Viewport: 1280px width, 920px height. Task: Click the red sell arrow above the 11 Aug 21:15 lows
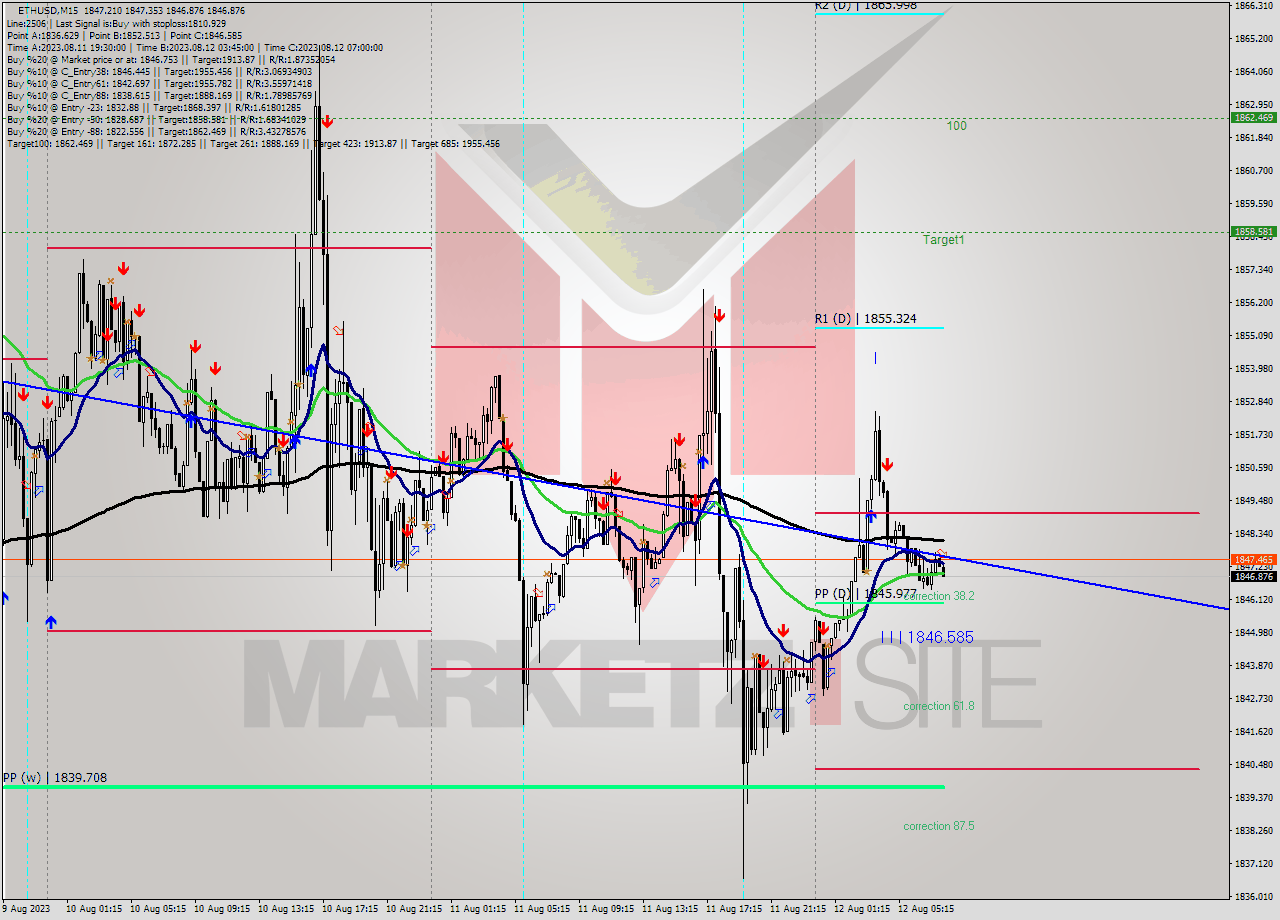[x=823, y=629]
